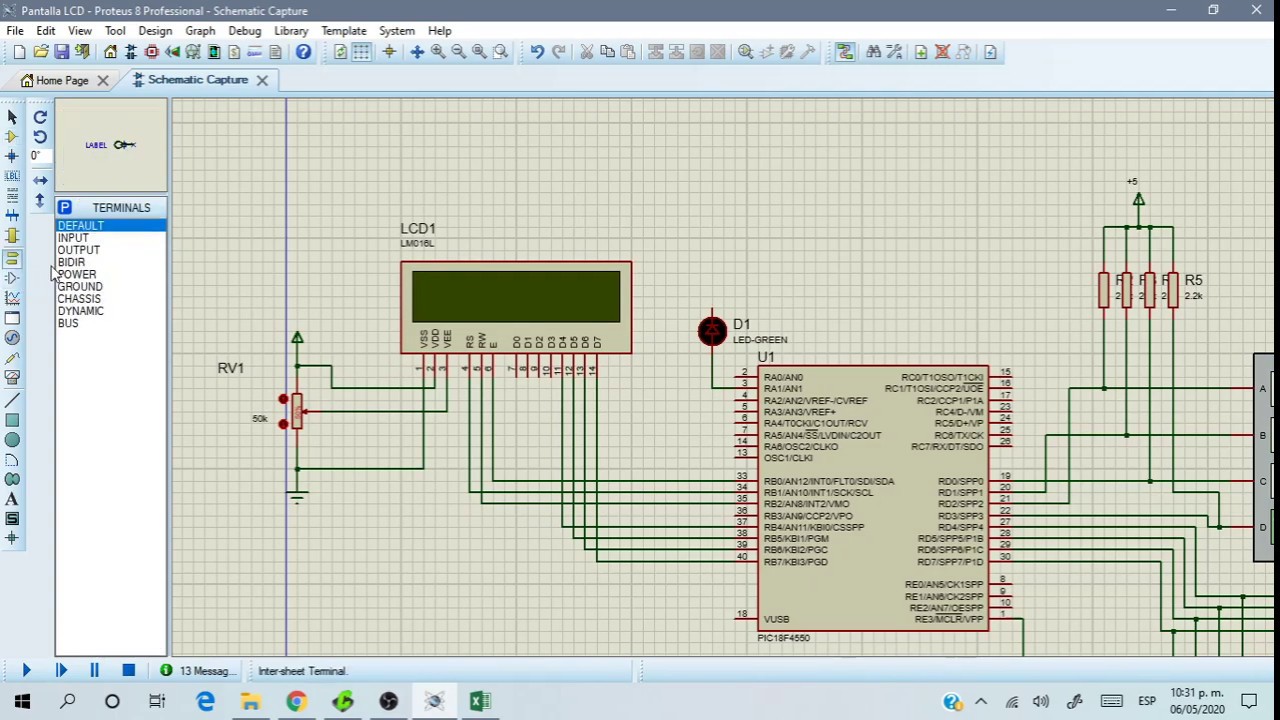Open the Design menu

pyautogui.click(x=155, y=31)
